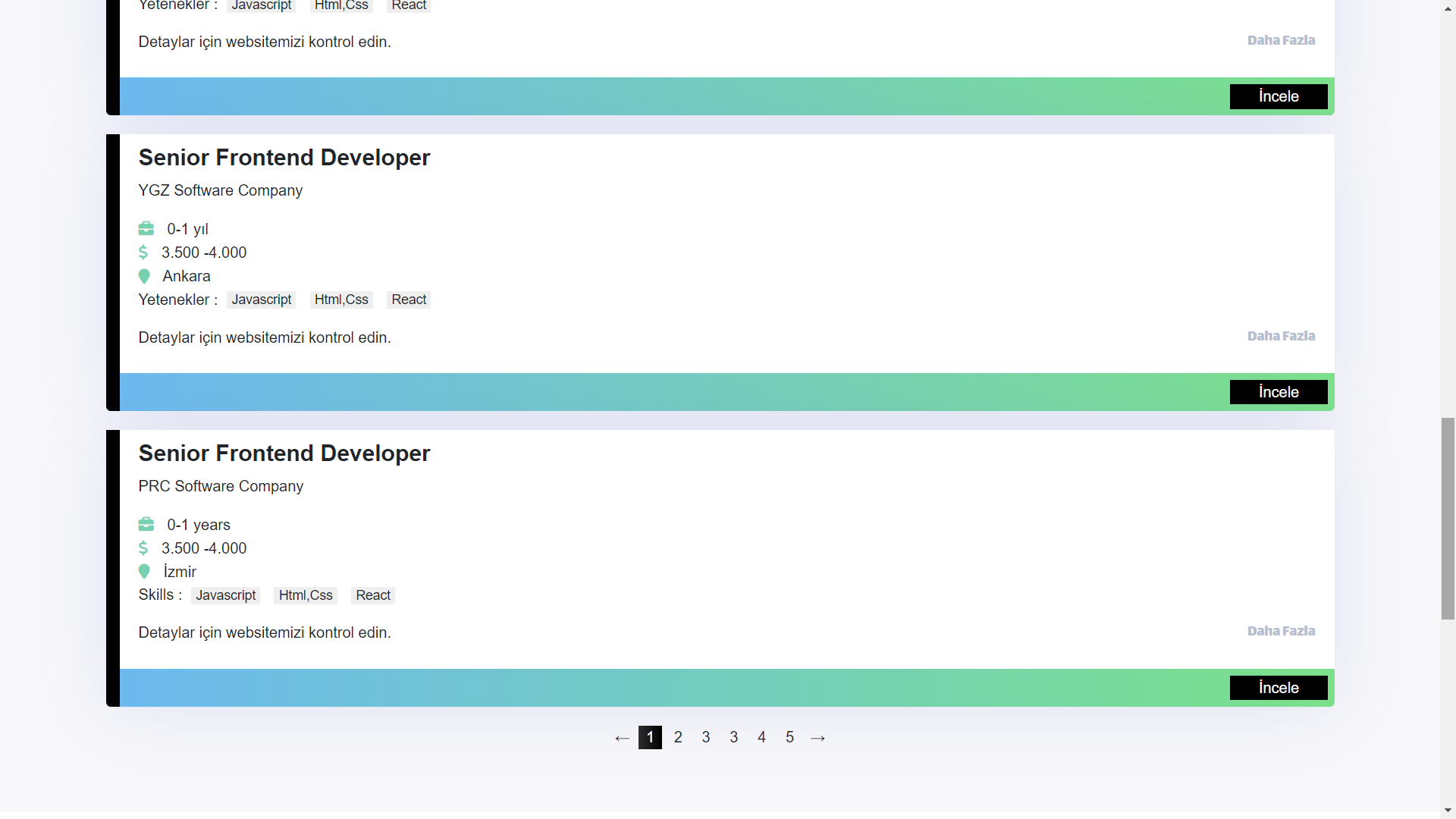Click location pin icon next to Ankara

[x=144, y=276]
